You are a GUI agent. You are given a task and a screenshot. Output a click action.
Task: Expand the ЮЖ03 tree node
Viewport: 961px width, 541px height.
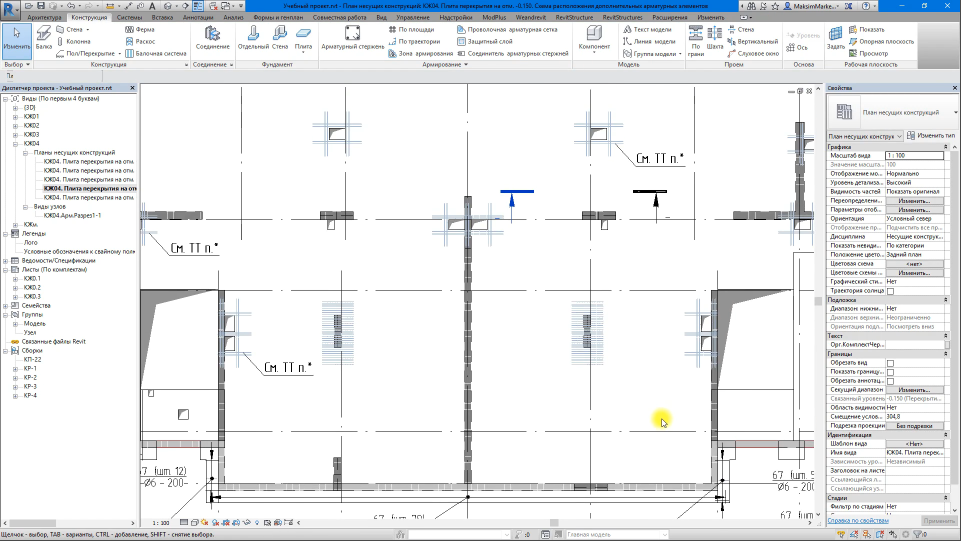coord(15,135)
